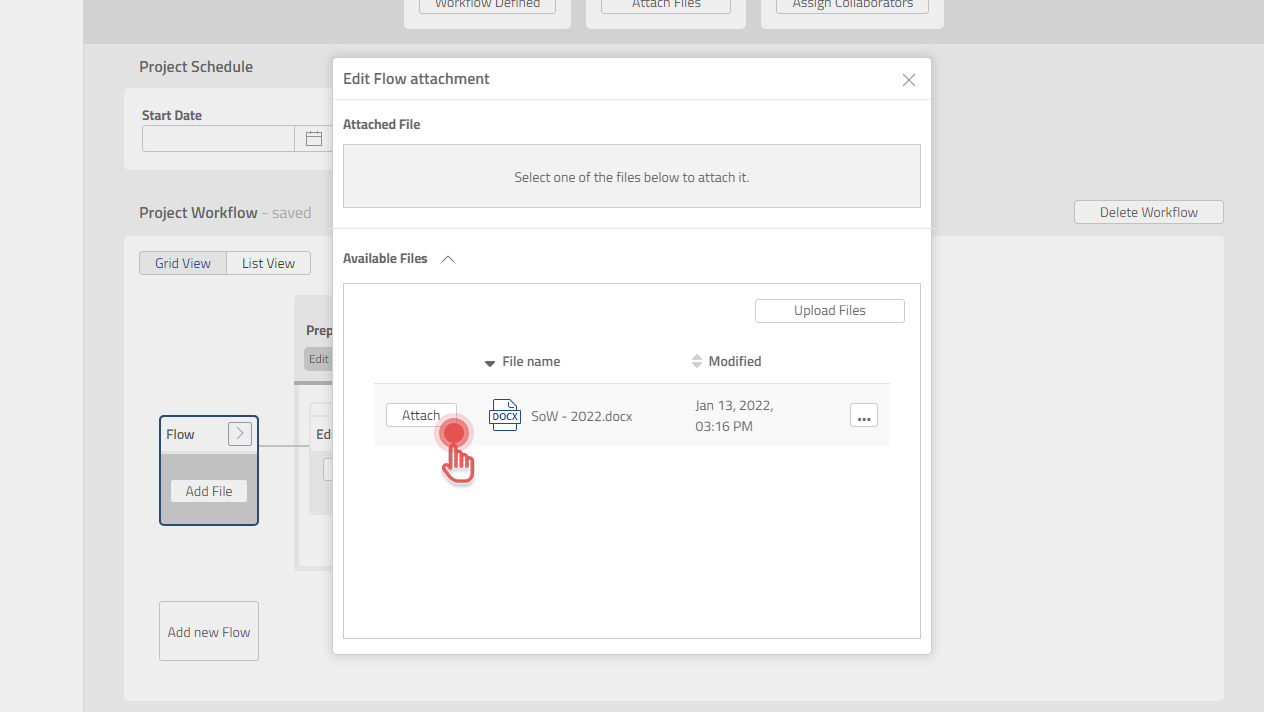Assign Collaborators to the project
Image resolution: width=1264 pixels, height=712 pixels.
[x=851, y=5]
